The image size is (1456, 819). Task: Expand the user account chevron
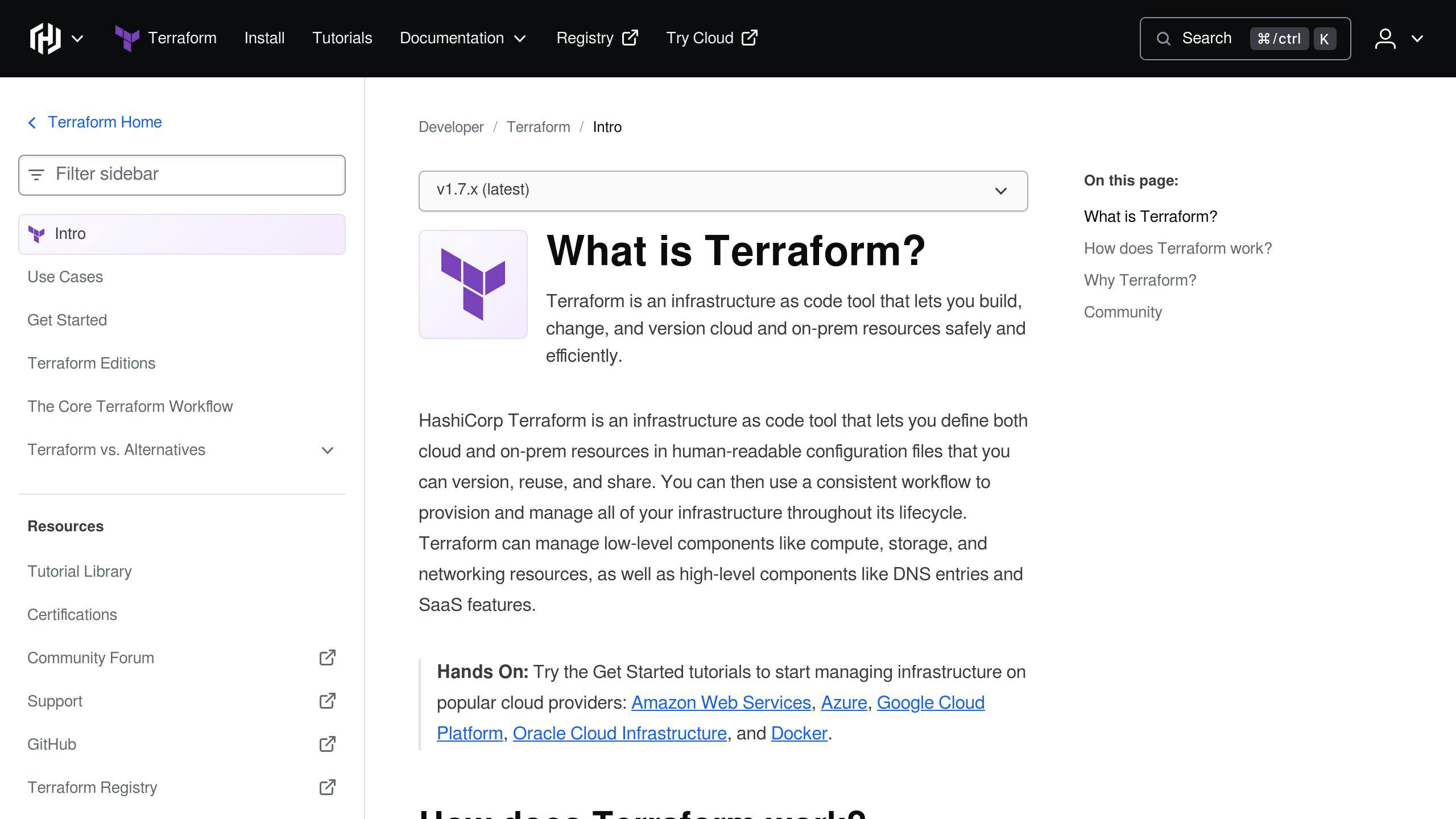pyautogui.click(x=1417, y=39)
